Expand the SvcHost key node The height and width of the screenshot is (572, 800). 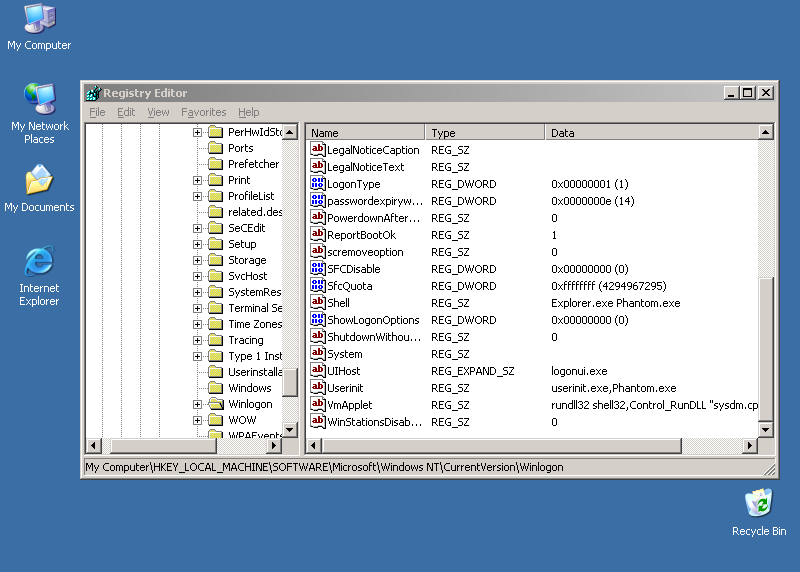click(197, 276)
